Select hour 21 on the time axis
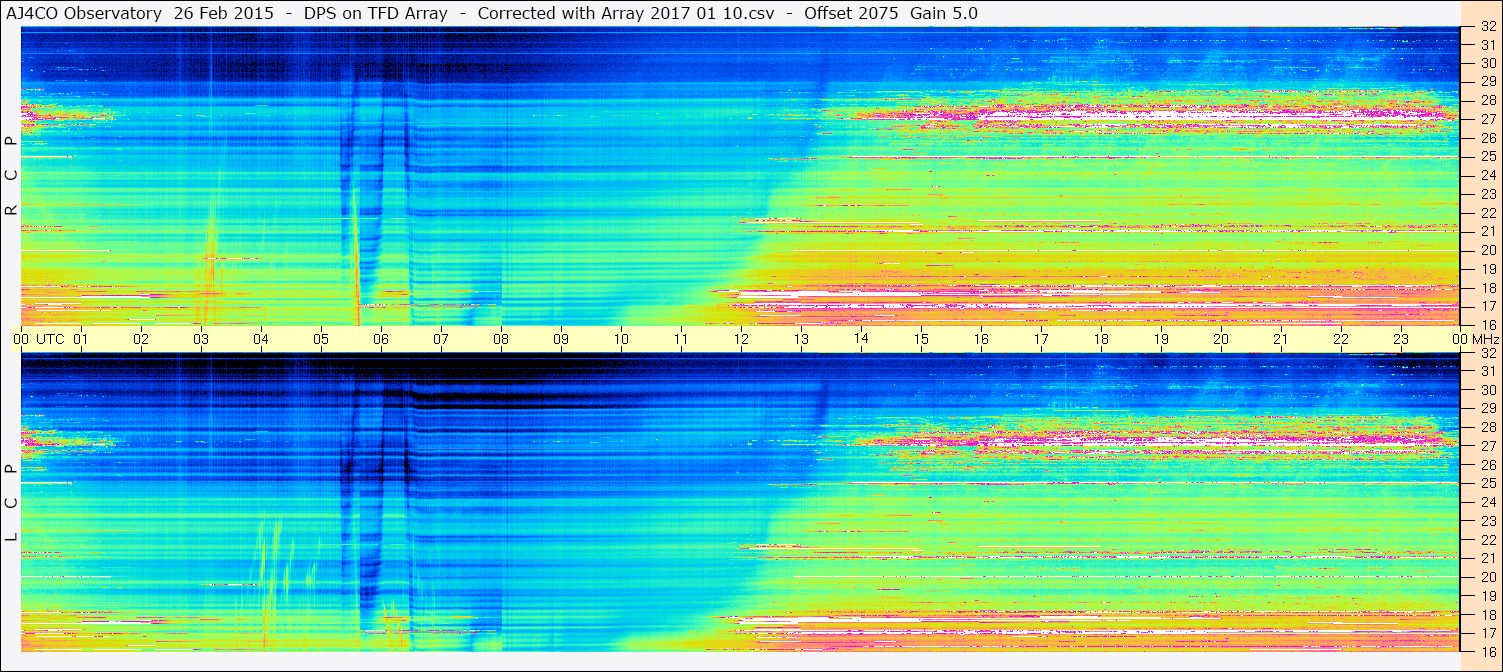 [1281, 339]
